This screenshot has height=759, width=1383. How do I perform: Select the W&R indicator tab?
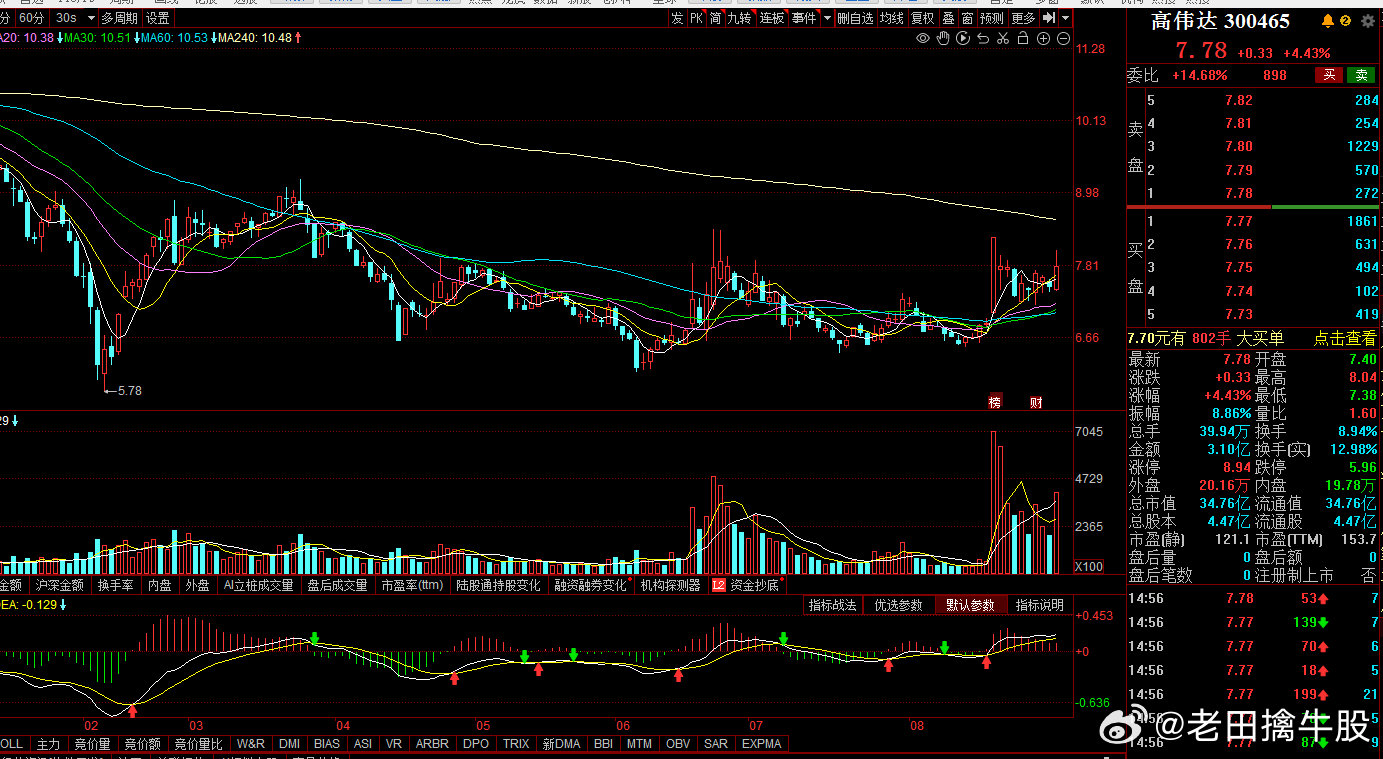tap(251, 744)
